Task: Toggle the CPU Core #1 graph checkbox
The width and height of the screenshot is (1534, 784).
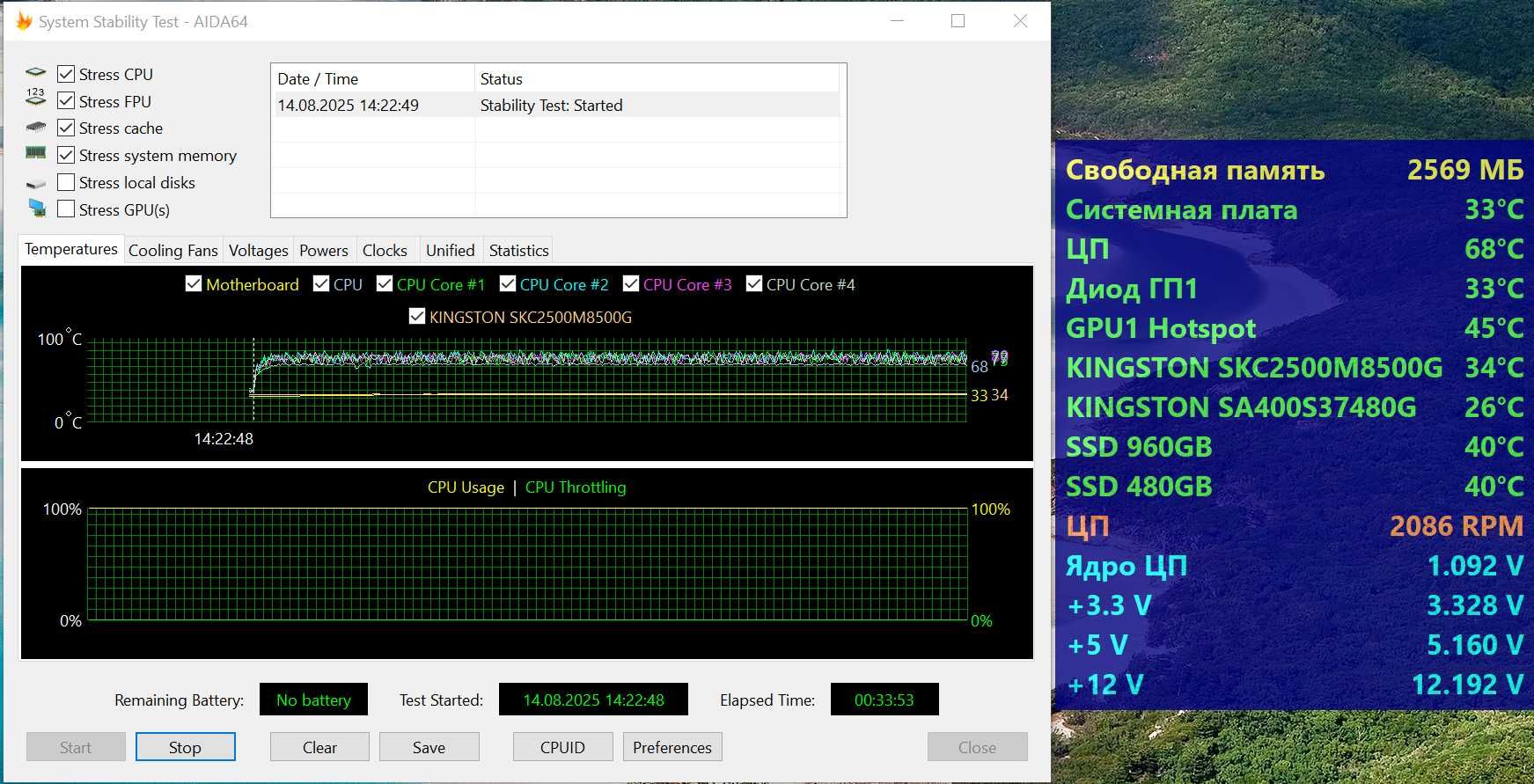Action: (385, 284)
